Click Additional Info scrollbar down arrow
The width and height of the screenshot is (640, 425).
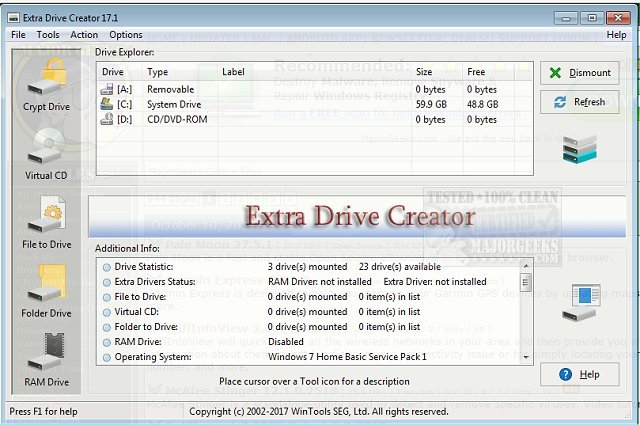point(526,357)
